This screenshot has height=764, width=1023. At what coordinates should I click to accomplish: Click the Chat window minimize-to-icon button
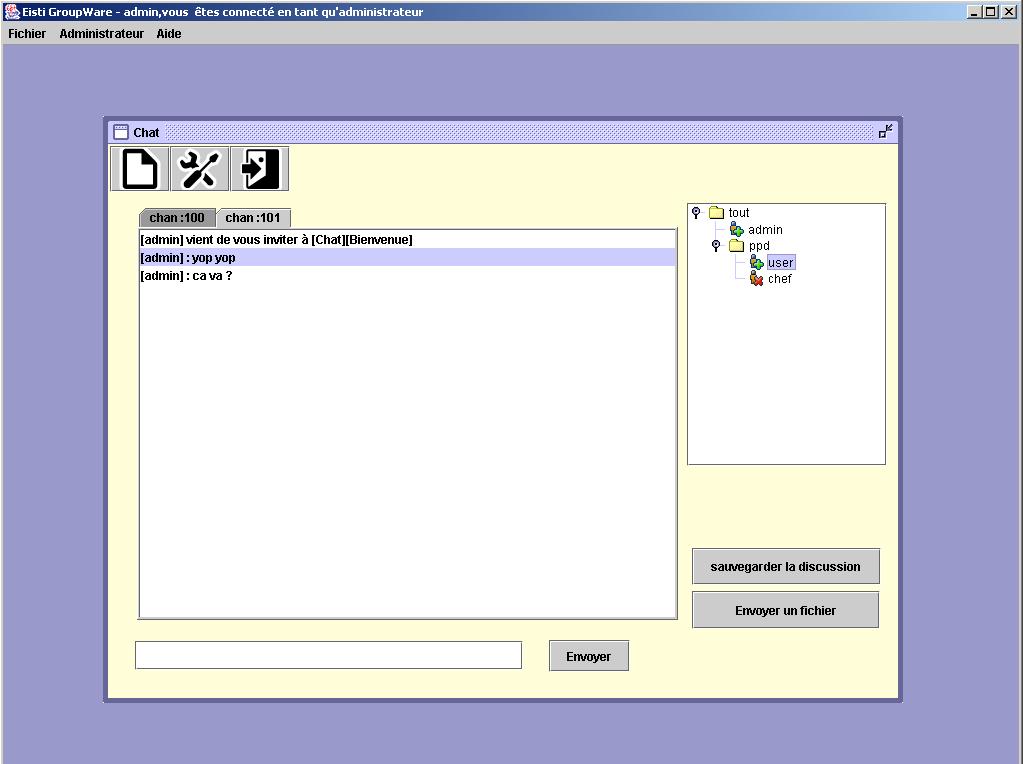click(x=885, y=132)
